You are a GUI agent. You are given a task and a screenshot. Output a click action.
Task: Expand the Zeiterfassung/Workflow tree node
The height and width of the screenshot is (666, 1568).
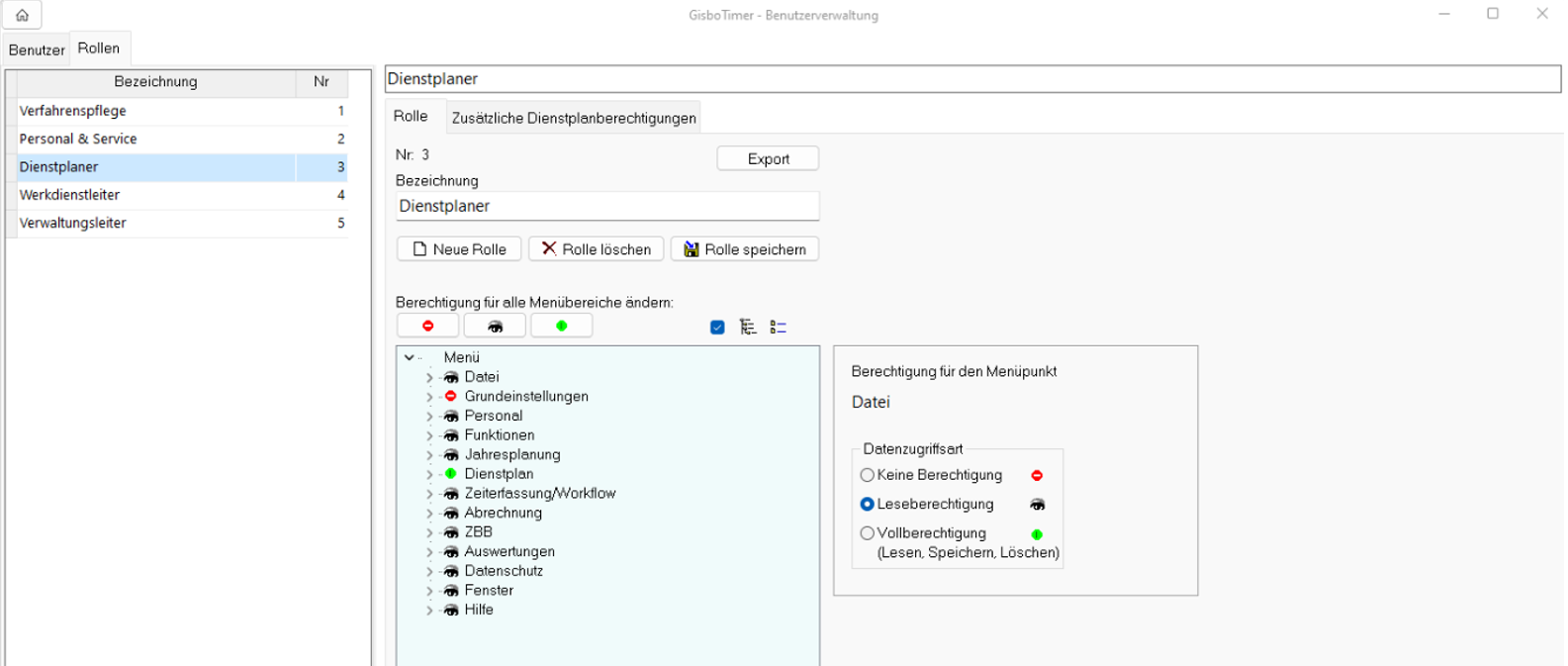(429, 494)
